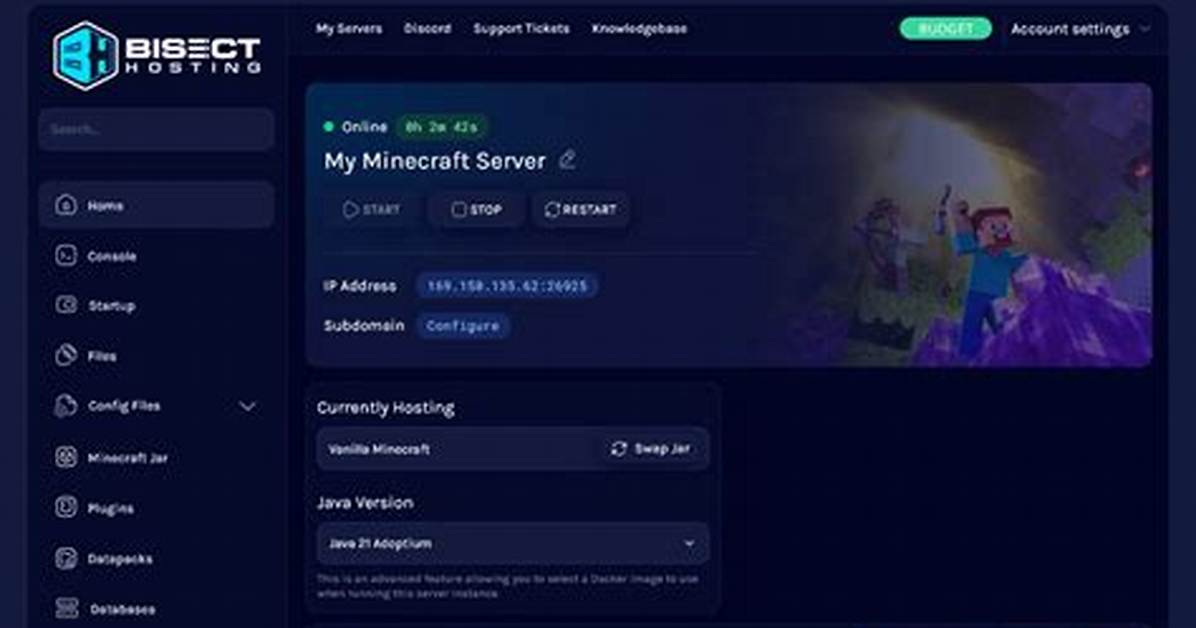The width and height of the screenshot is (1196, 628).
Task: Click the Databases sidebar icon
Action: point(66,608)
